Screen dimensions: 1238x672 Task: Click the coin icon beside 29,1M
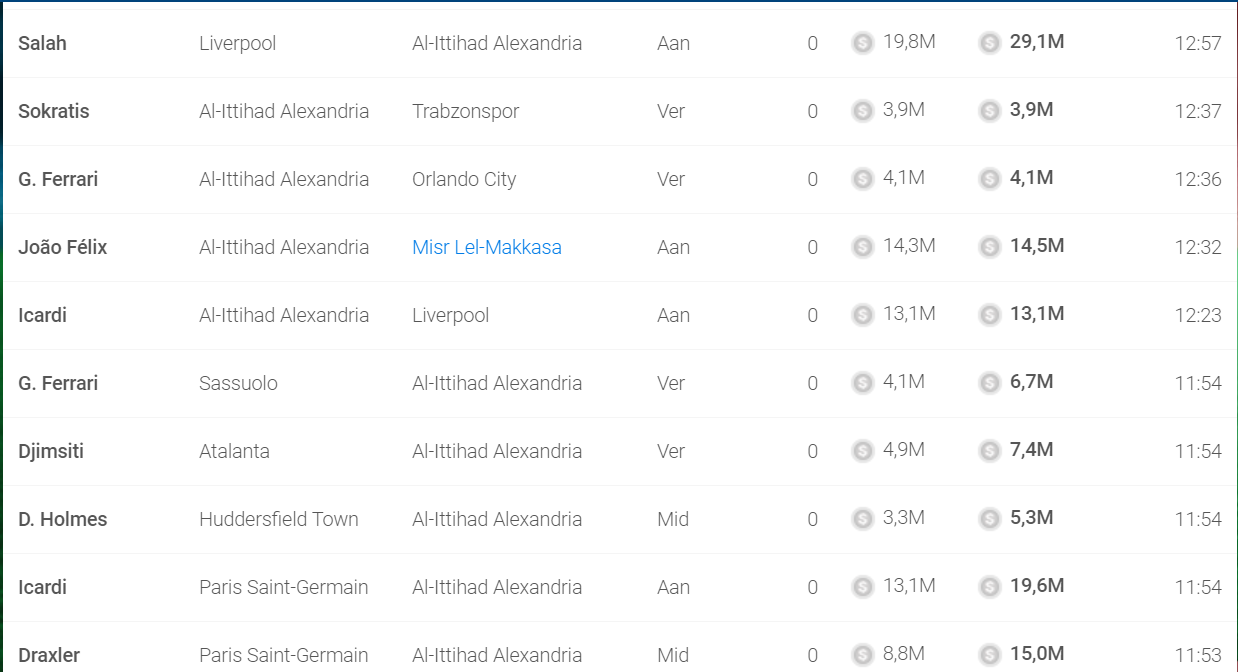pos(990,43)
